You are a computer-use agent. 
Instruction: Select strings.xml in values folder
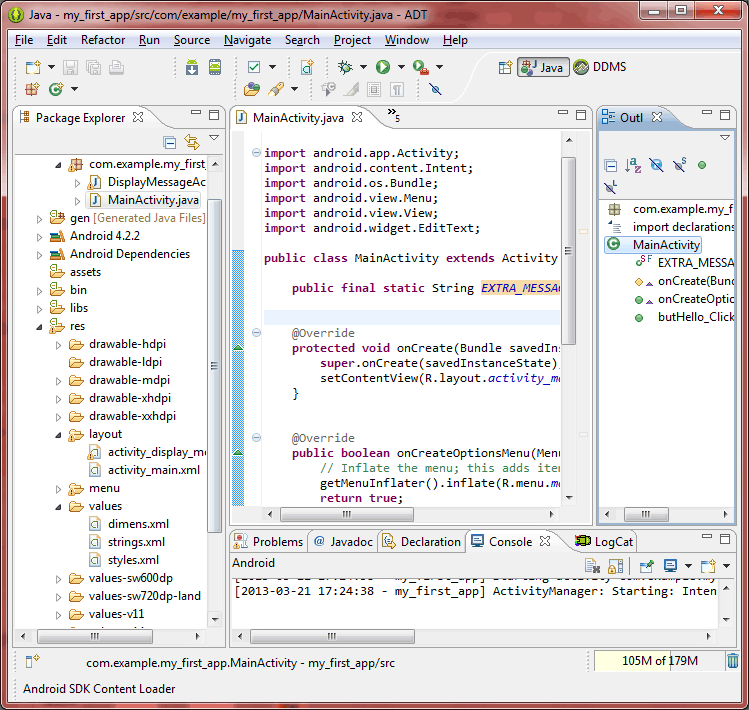[x=136, y=542]
